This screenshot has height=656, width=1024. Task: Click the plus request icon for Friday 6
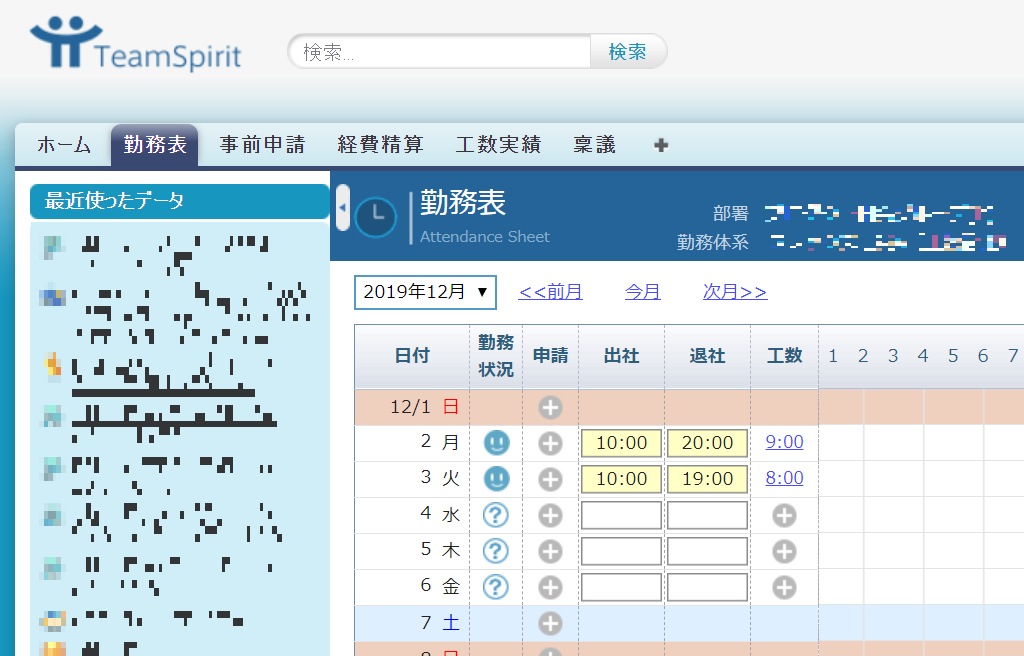(550, 587)
